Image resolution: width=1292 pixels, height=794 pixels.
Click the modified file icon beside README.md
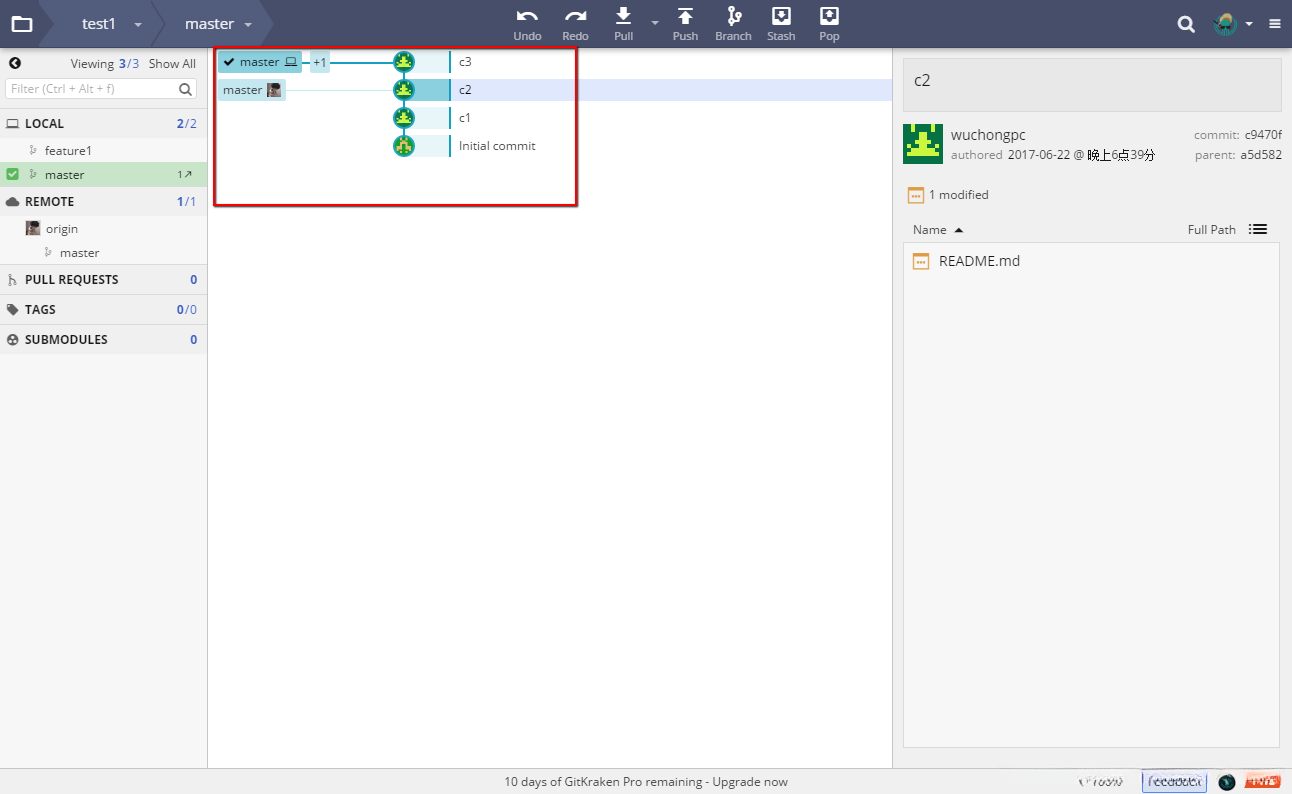pyautogui.click(x=921, y=261)
